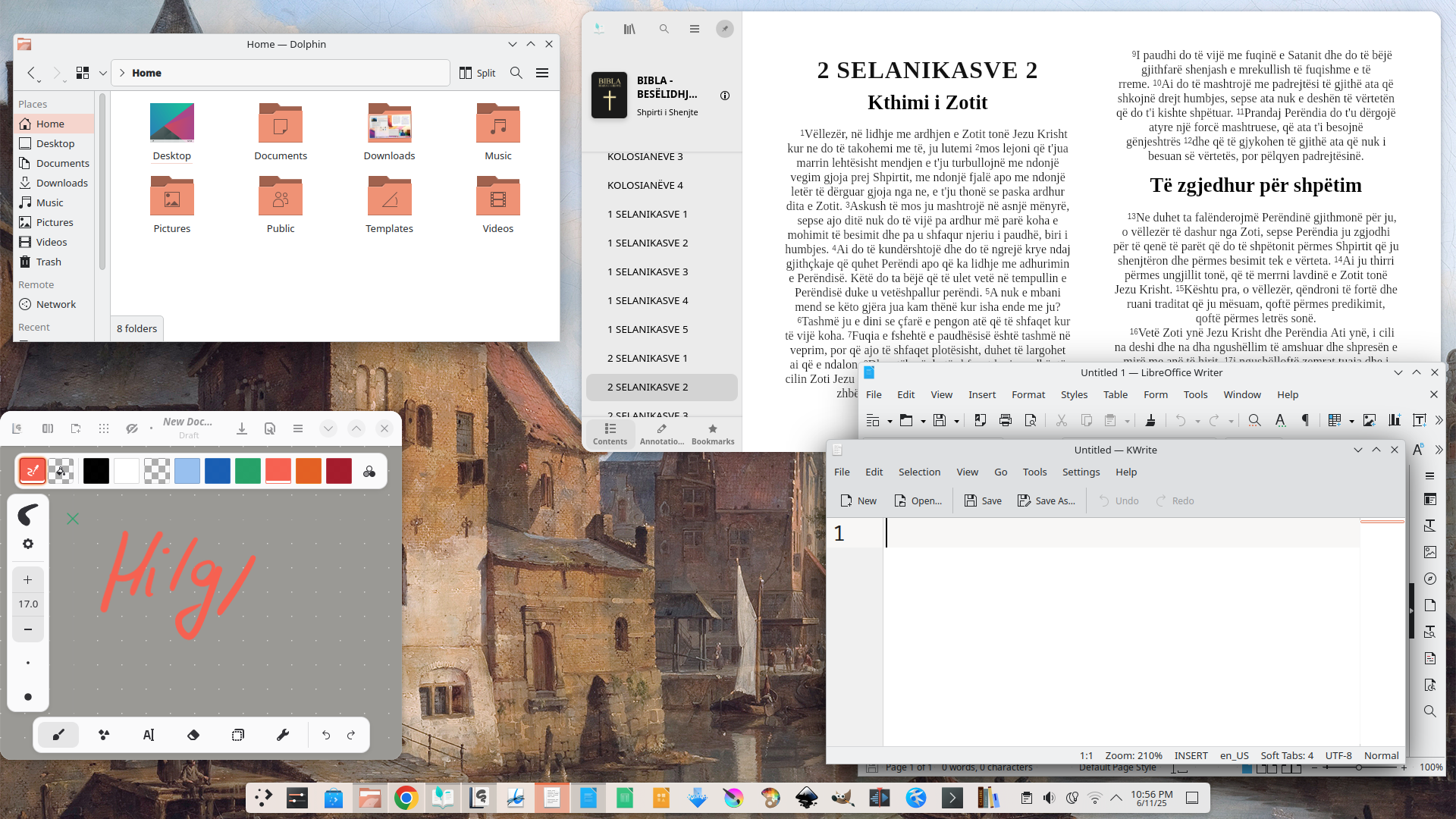Toggle formatting marks pilcrow in Writer

click(x=1305, y=420)
